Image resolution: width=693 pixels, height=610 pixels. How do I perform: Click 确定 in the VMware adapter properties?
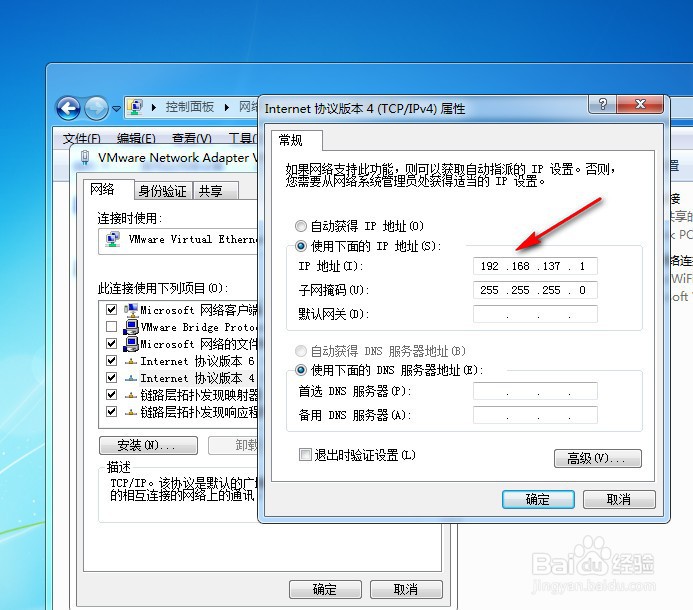[x=325, y=590]
